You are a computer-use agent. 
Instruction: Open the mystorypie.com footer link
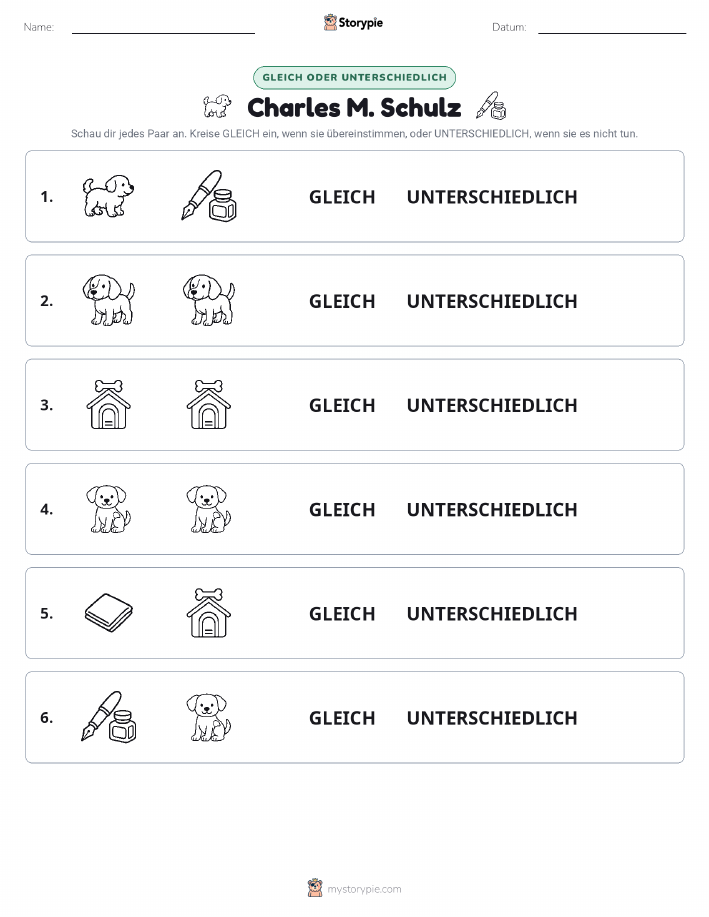tap(354, 888)
